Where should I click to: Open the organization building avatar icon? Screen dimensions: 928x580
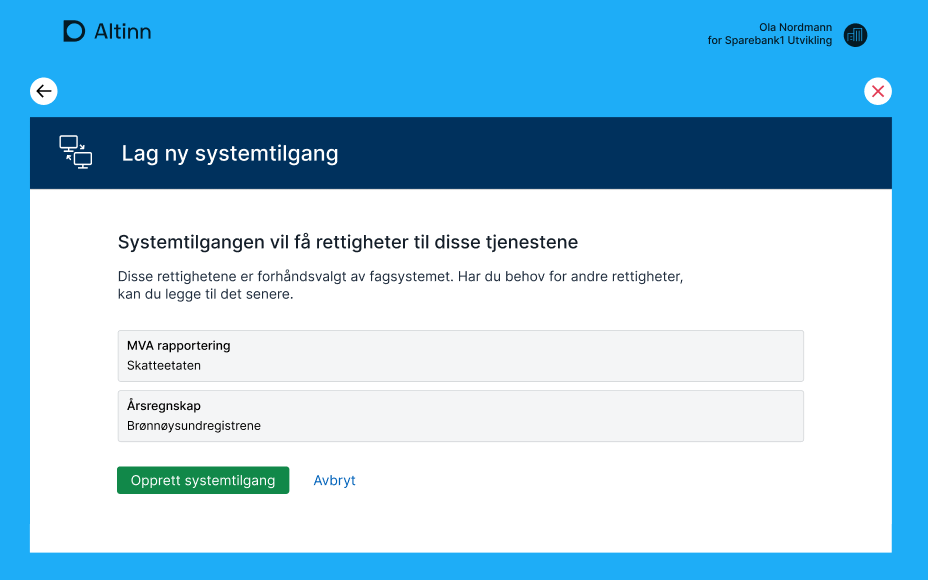tap(855, 35)
